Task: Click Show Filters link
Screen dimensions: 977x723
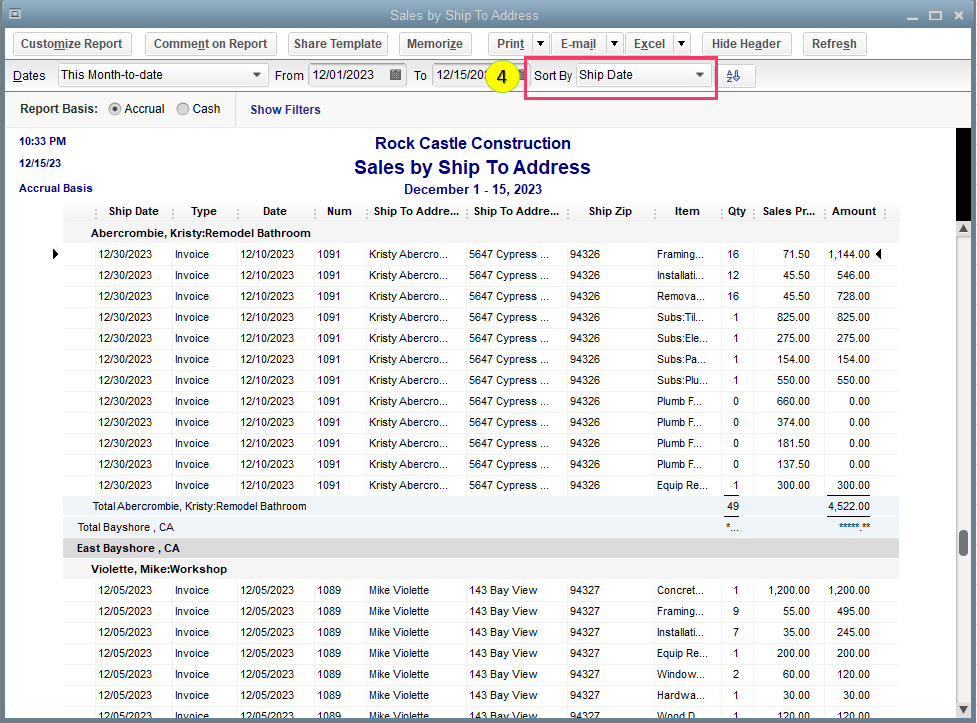Action: coord(285,110)
